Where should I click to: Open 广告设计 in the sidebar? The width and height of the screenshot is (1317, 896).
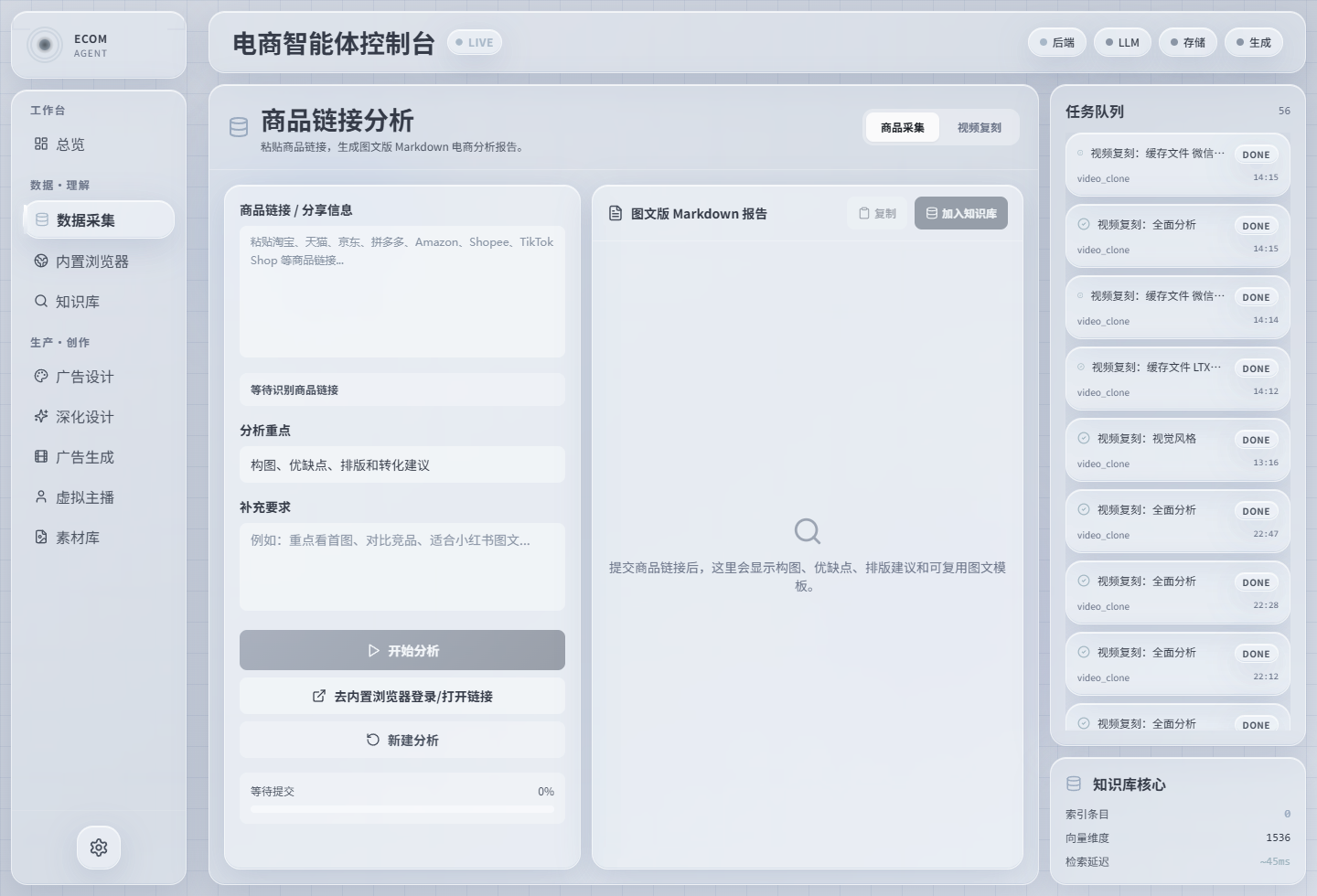tap(99, 376)
